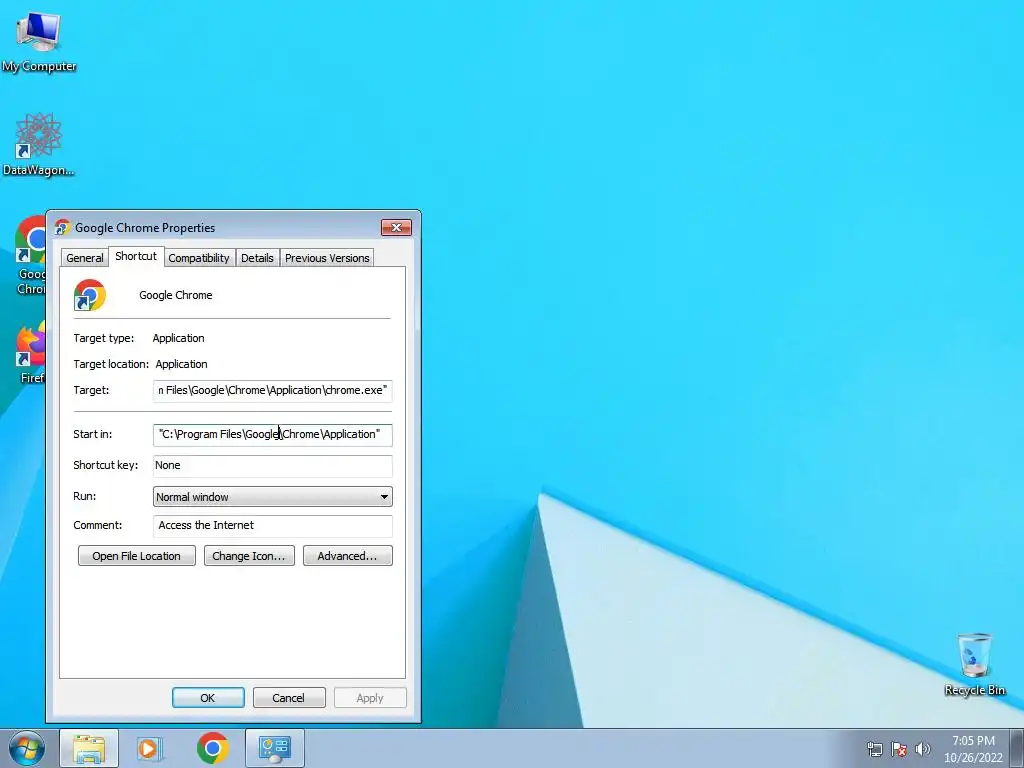Open the Previous Versions tab

coord(327,258)
